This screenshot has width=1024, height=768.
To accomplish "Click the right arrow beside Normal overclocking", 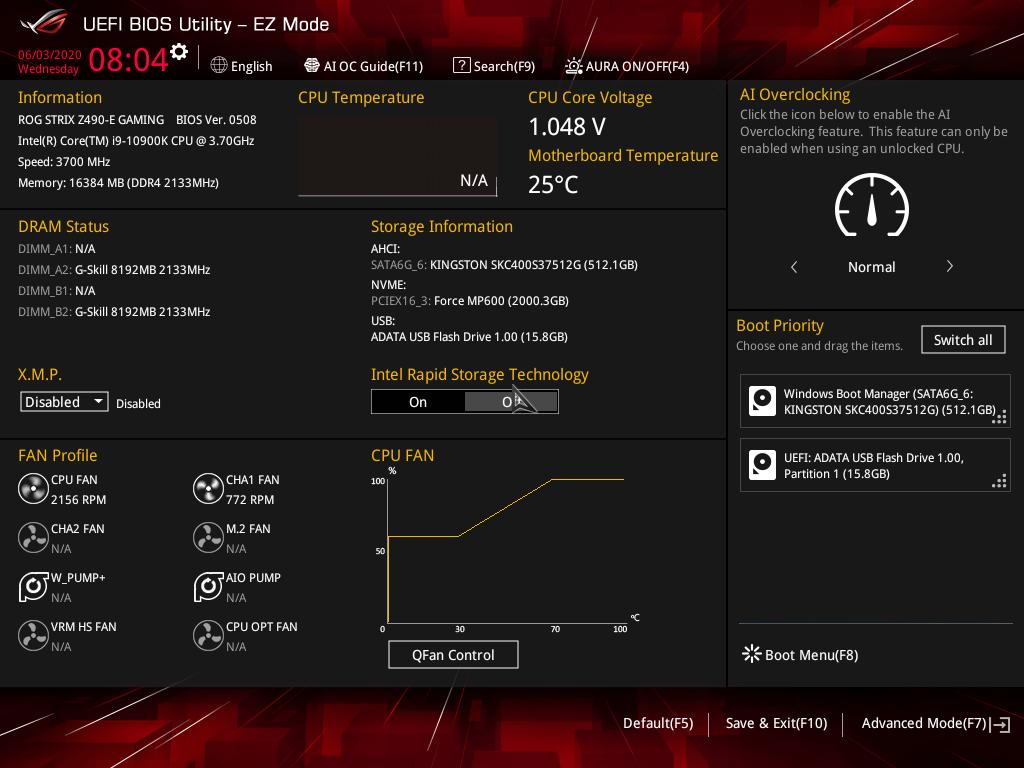I will point(949,267).
